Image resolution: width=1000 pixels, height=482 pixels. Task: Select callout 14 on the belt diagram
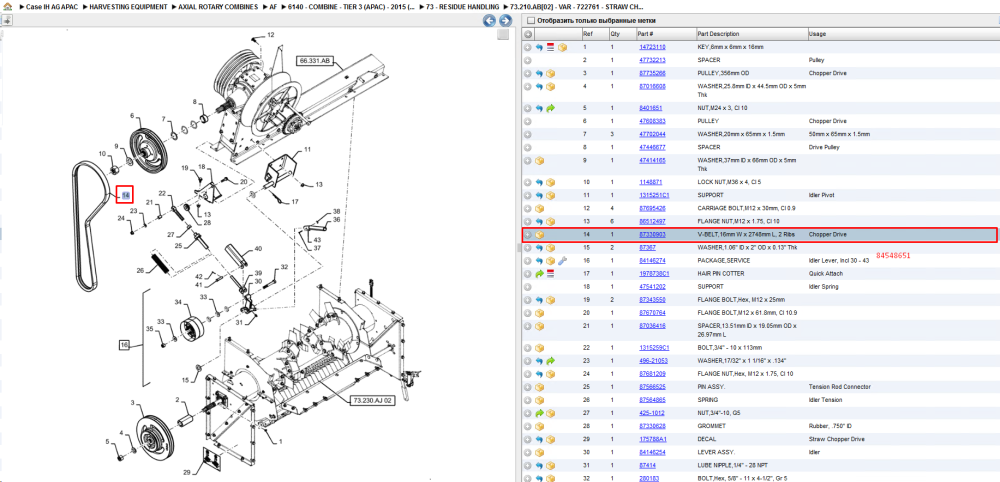tap(126, 194)
